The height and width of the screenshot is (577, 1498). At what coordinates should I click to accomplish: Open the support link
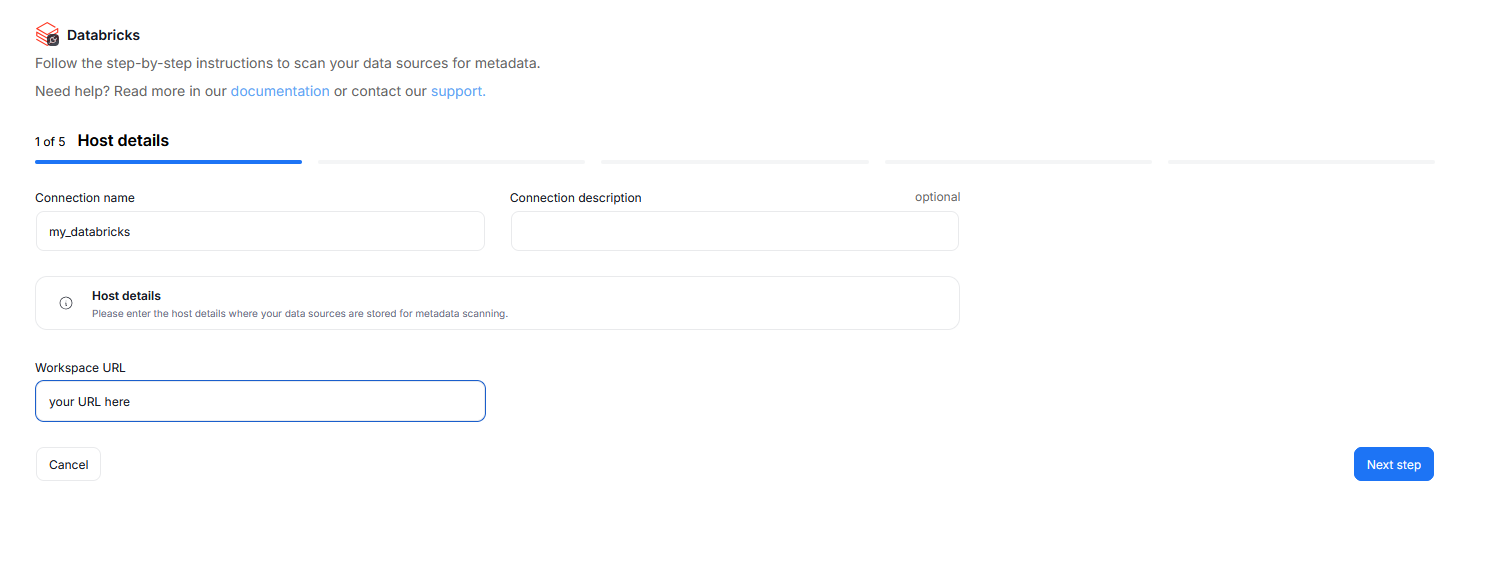point(458,91)
